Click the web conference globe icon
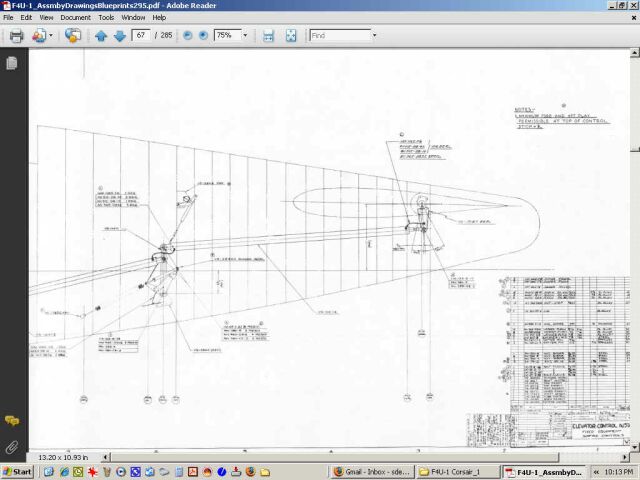Image resolution: width=640 pixels, height=480 pixels. point(73,36)
